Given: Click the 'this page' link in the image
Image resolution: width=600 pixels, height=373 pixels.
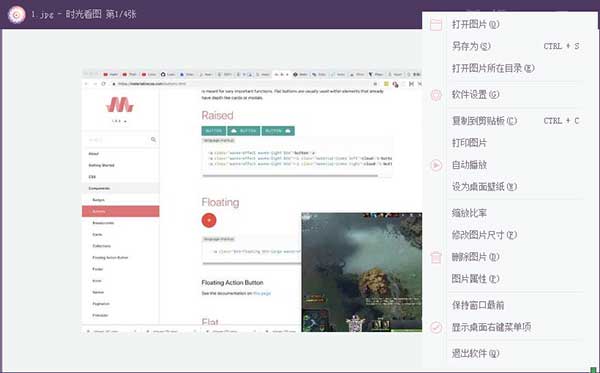Looking at the screenshot, I should pos(262,293).
